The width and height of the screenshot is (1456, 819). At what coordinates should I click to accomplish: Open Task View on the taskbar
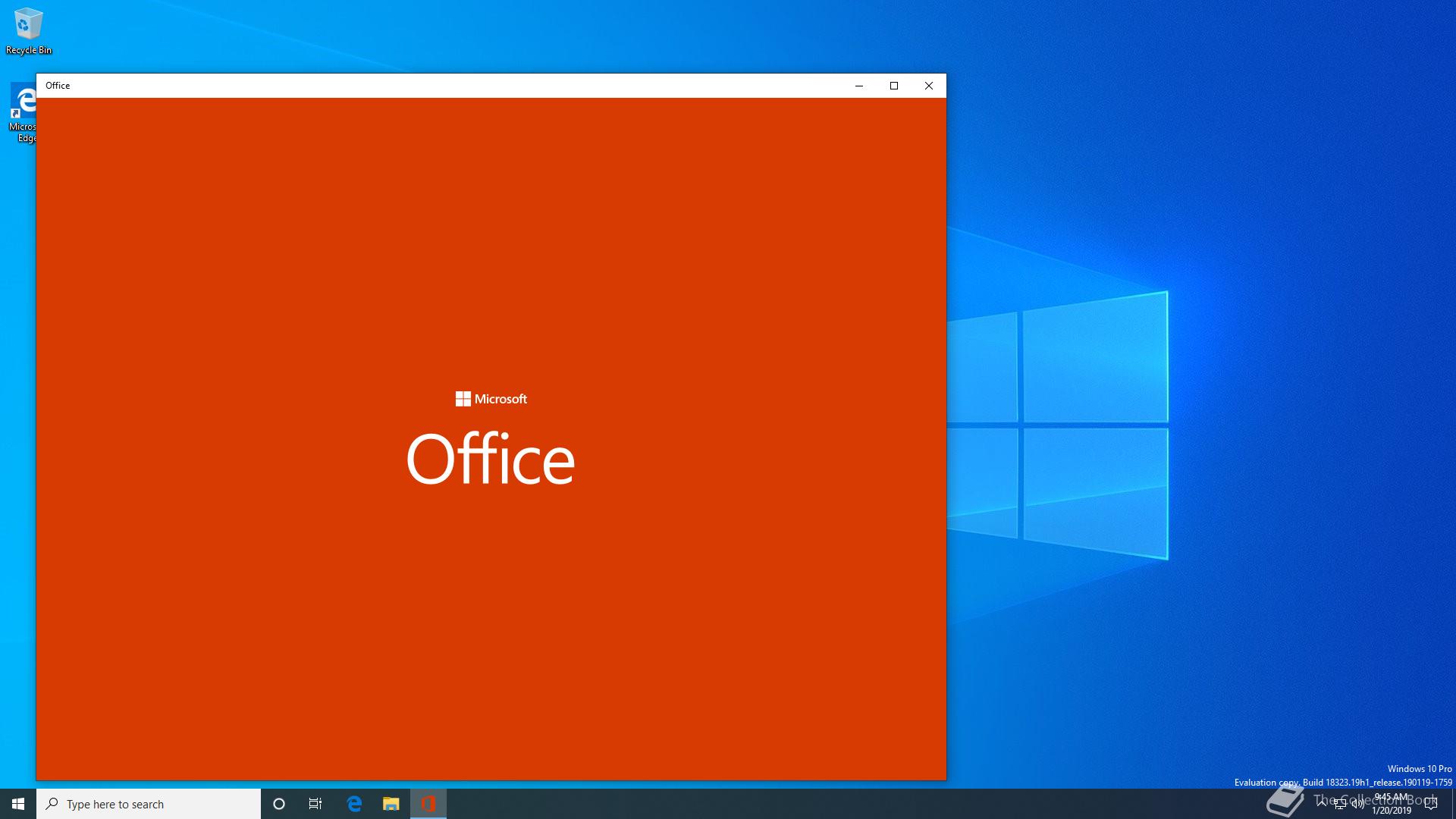(315, 804)
